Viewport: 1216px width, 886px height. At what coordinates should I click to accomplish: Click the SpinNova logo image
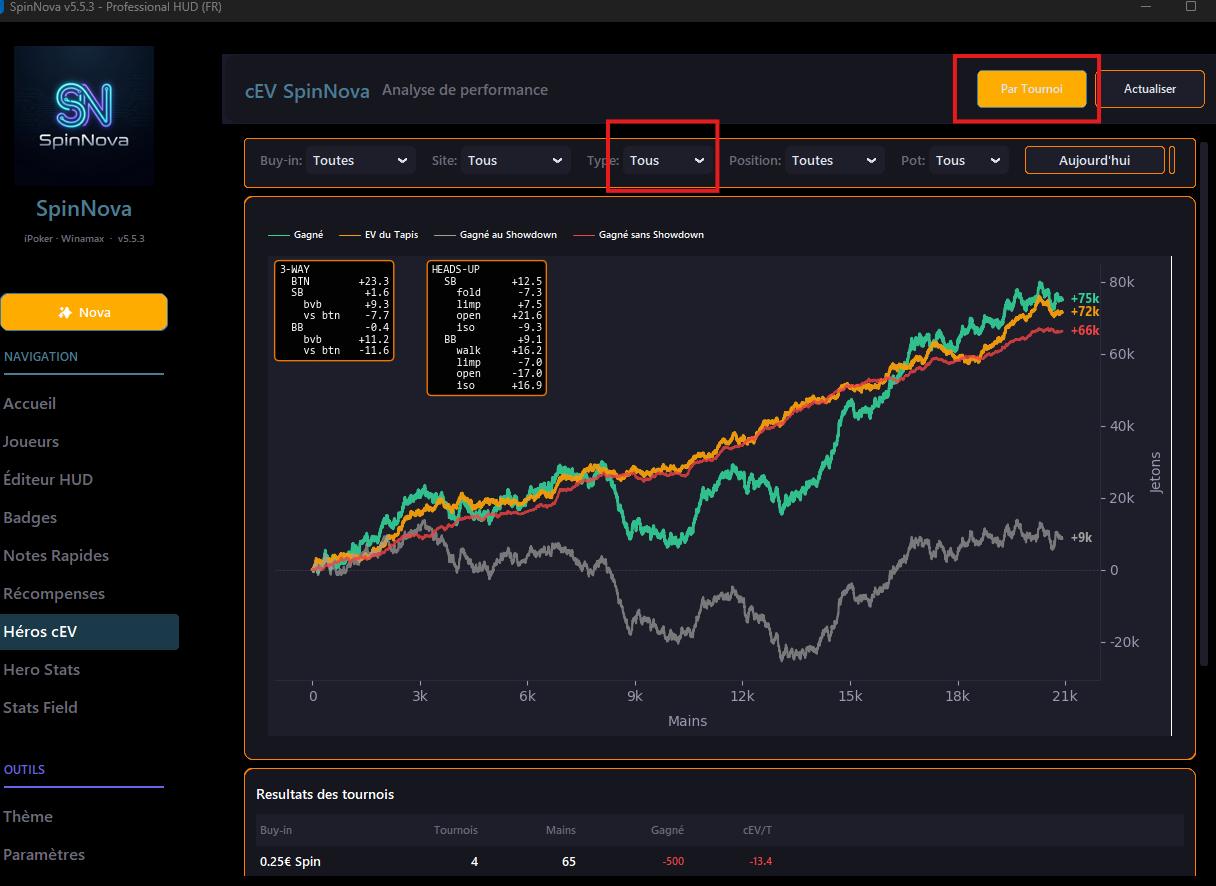(84, 115)
